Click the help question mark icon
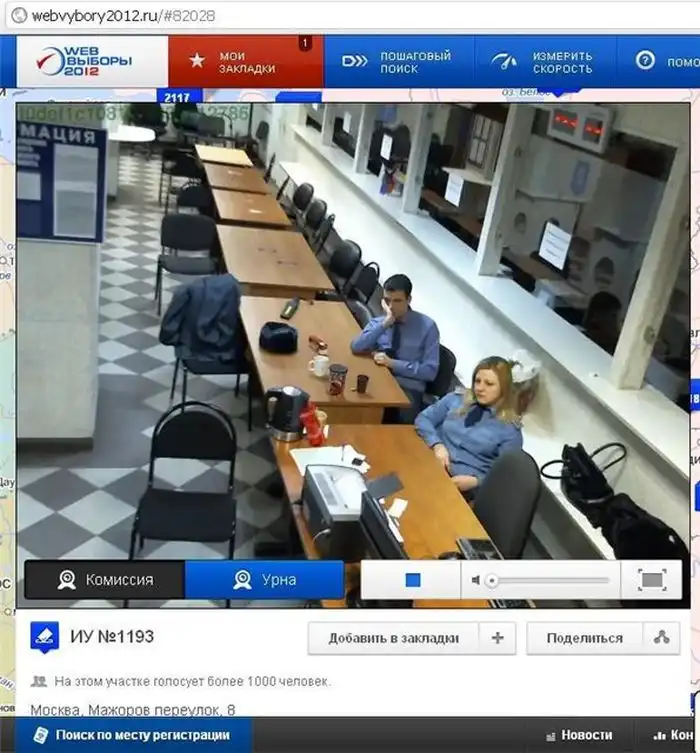The image size is (700, 753). (x=645, y=61)
